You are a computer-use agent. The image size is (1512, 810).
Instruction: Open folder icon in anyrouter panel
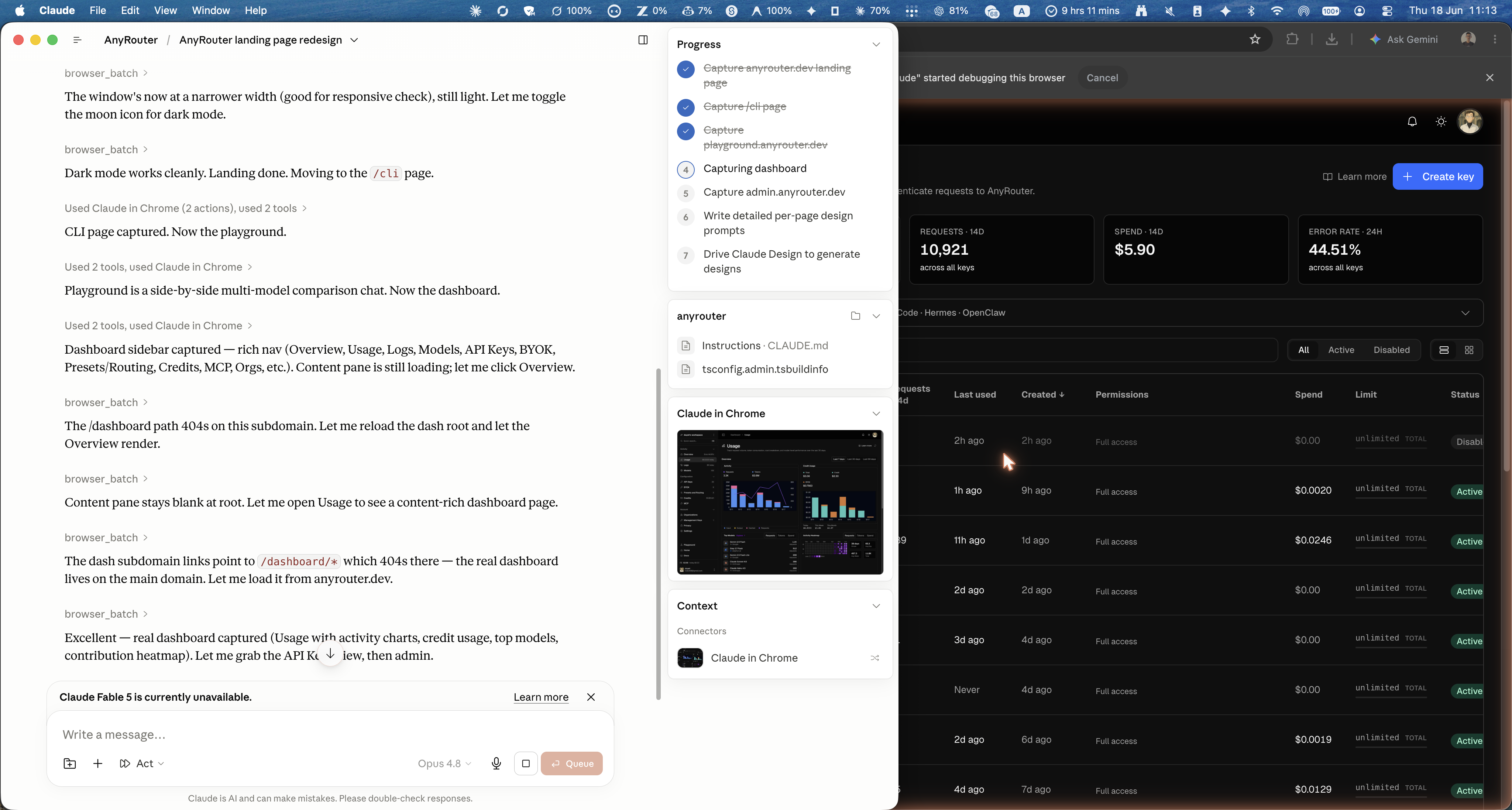[x=855, y=316]
